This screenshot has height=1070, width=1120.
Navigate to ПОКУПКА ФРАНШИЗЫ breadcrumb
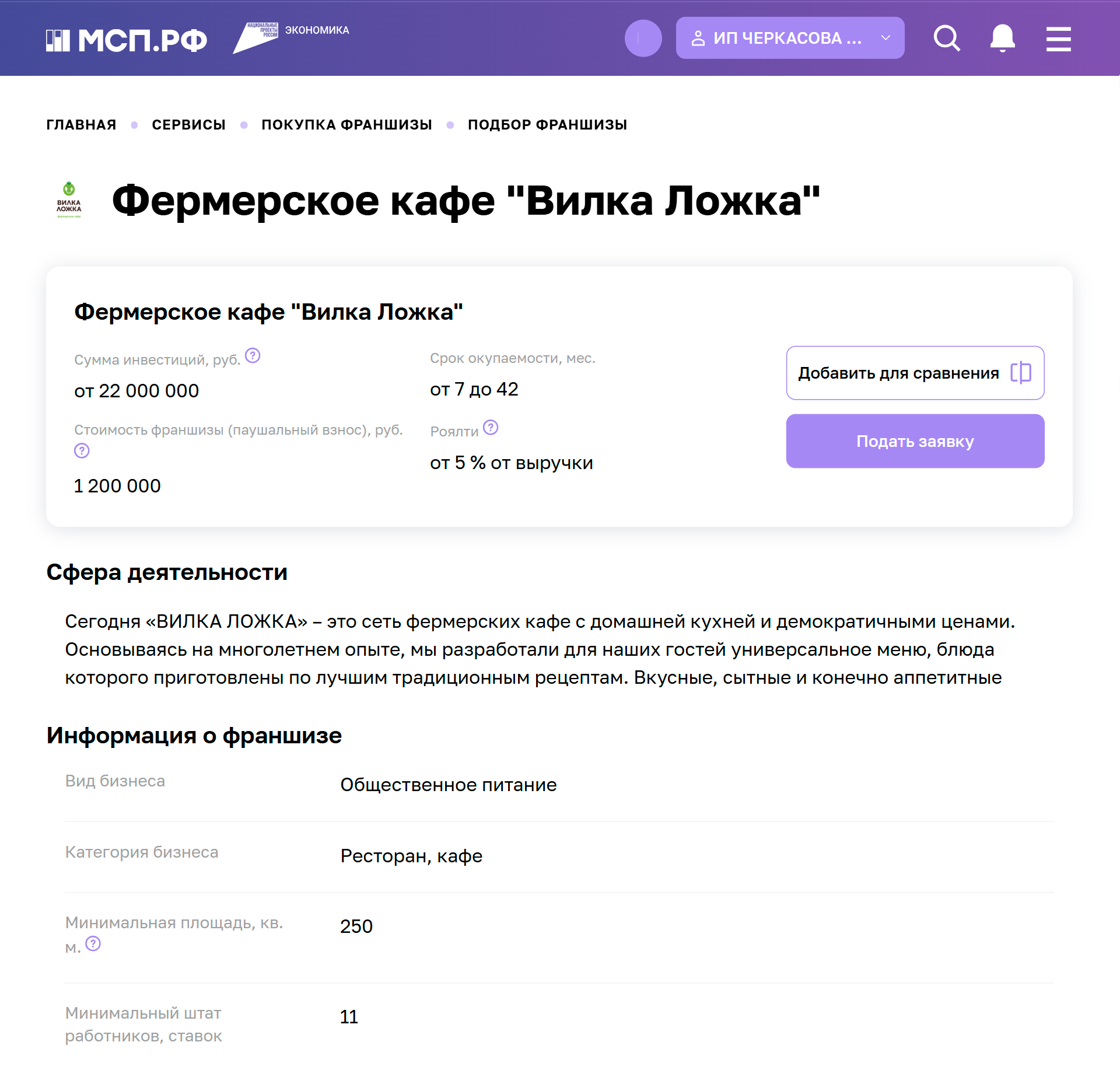click(x=346, y=125)
